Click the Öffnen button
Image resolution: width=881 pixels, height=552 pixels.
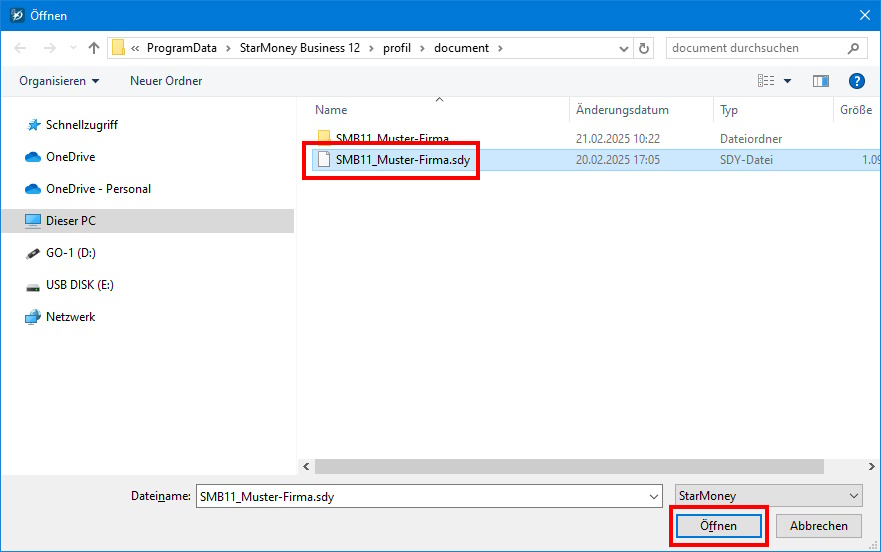718,526
